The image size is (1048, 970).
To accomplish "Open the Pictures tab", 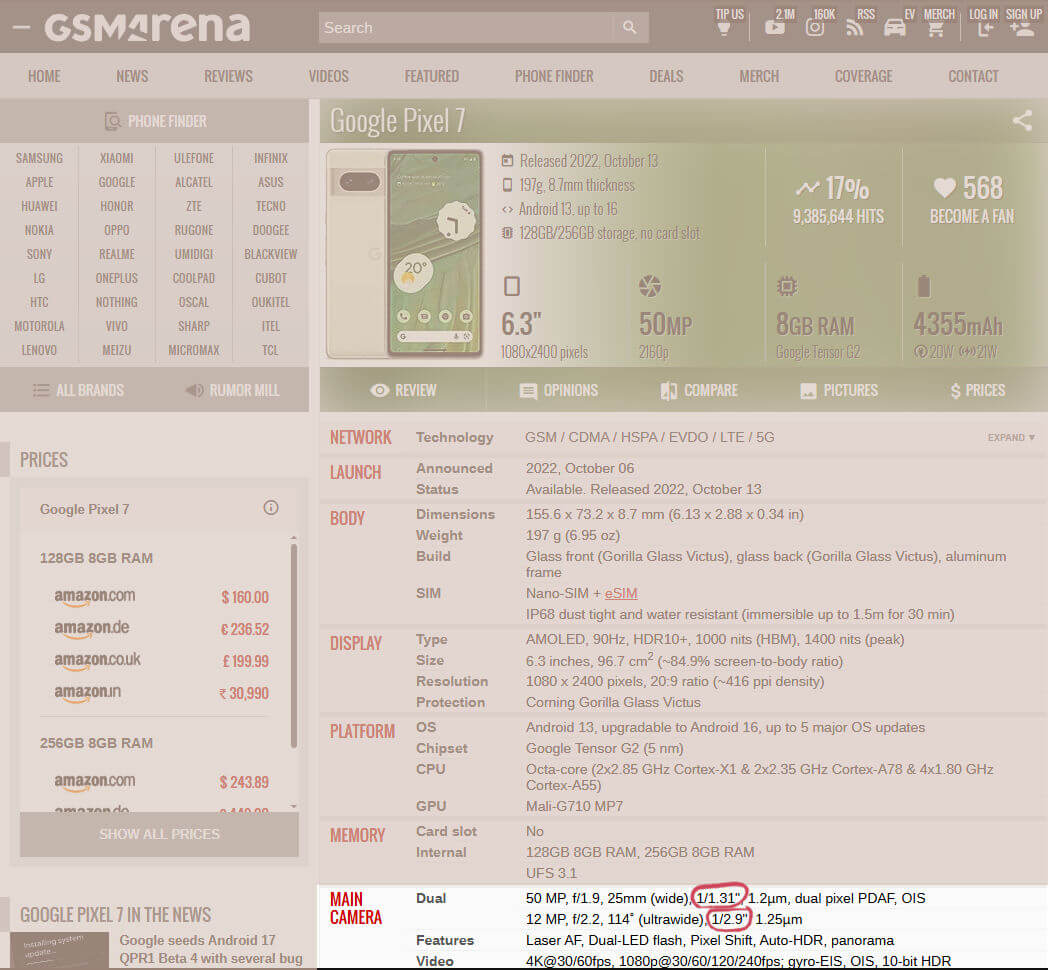I will click(839, 390).
